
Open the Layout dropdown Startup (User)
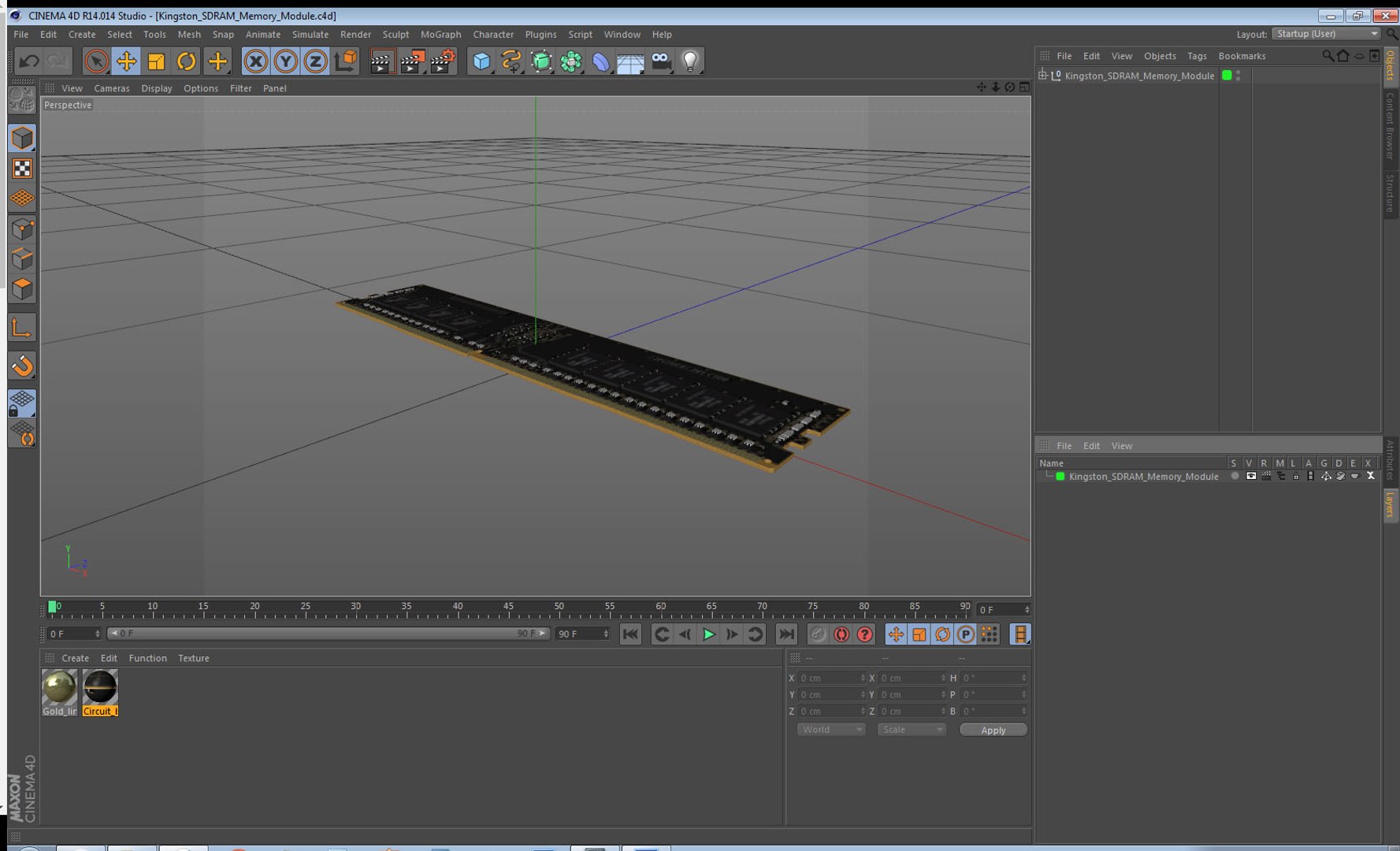coord(1326,34)
